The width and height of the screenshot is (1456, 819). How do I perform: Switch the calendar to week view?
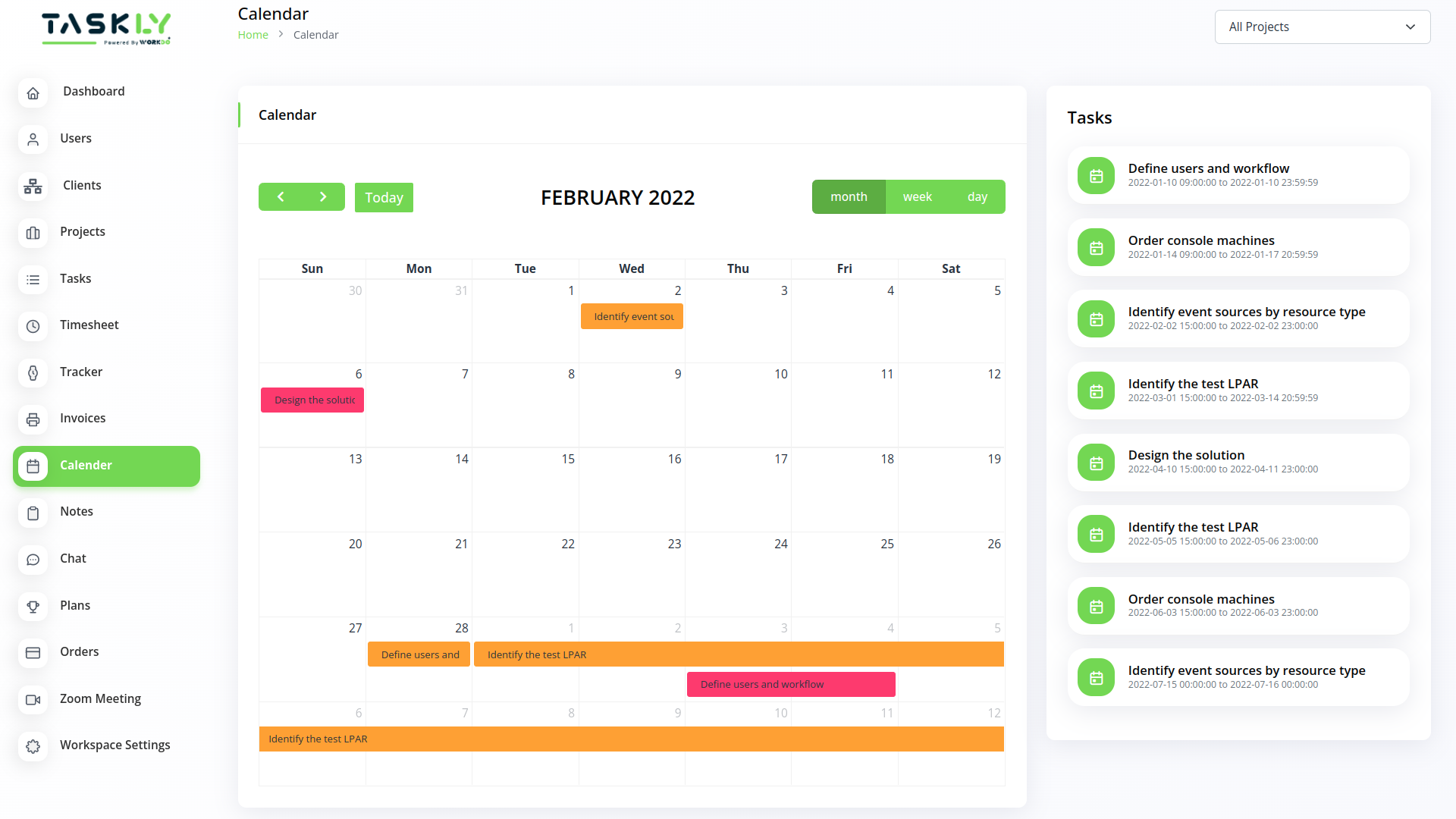tap(917, 196)
